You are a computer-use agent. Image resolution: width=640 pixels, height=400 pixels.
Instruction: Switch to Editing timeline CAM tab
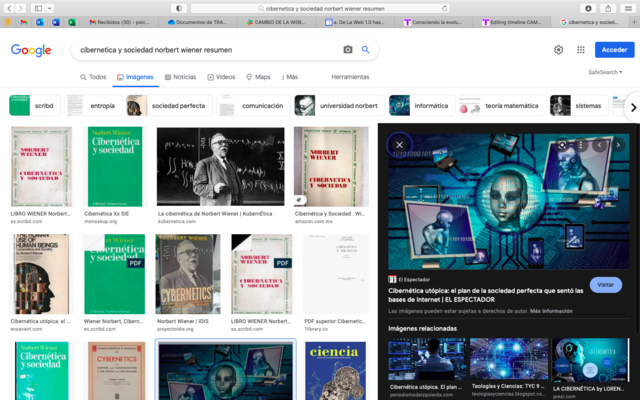click(512, 22)
